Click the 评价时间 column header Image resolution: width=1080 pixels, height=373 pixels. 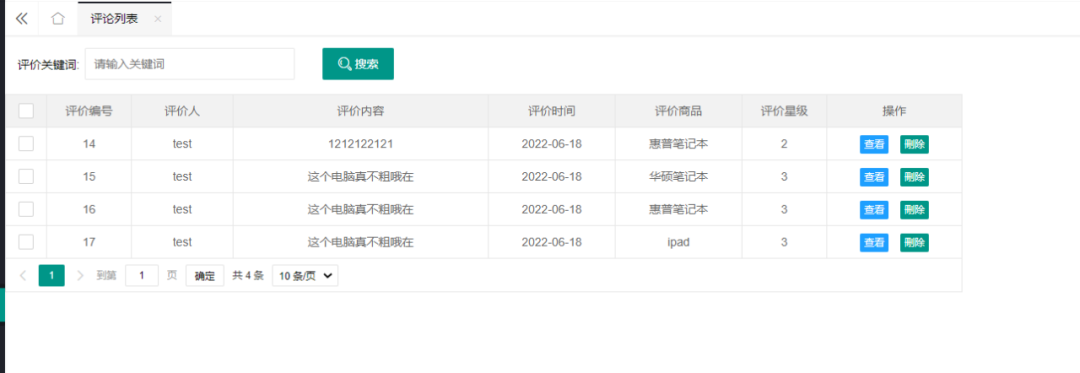point(552,111)
